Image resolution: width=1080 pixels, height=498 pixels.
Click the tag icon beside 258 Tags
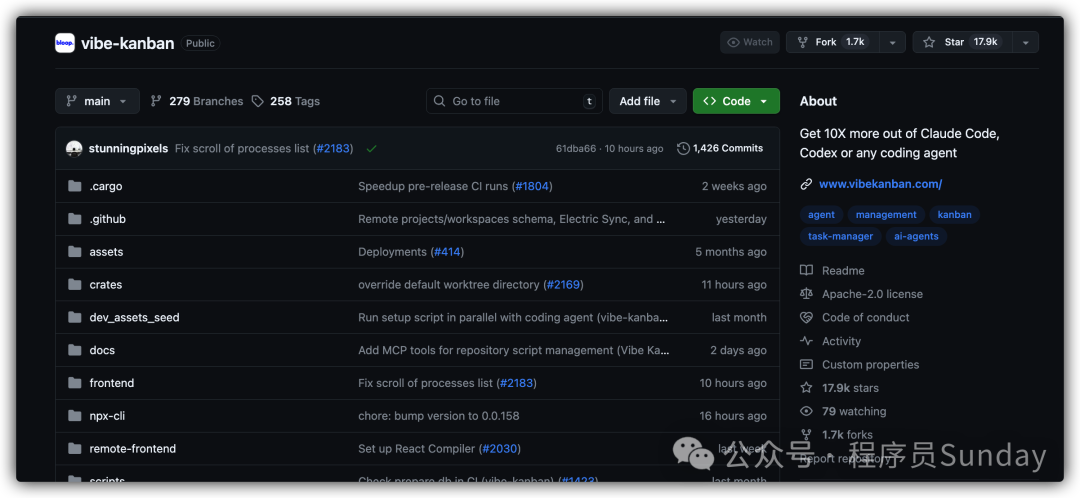(x=258, y=101)
